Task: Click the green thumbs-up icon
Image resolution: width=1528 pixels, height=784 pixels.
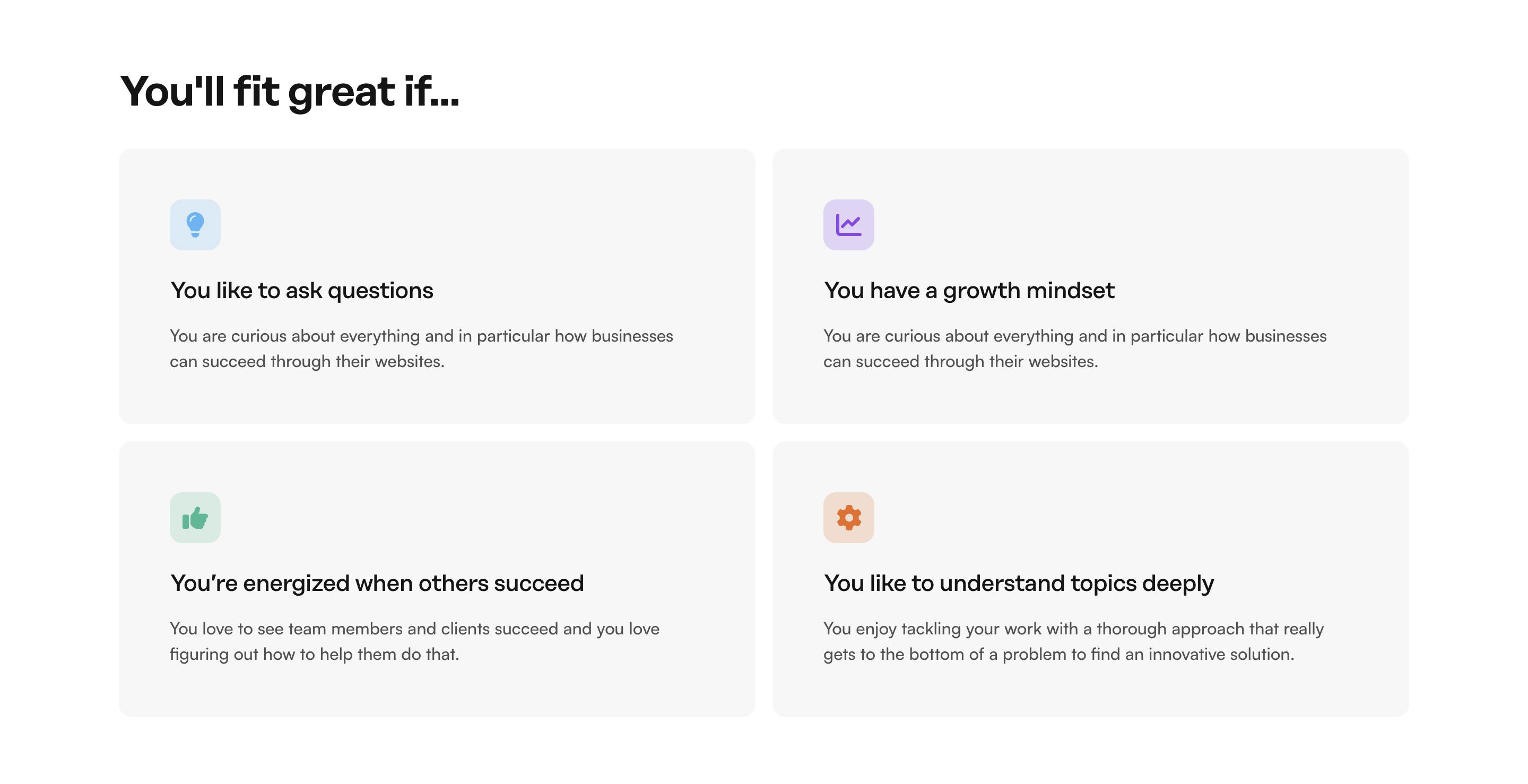Action: pyautogui.click(x=195, y=518)
